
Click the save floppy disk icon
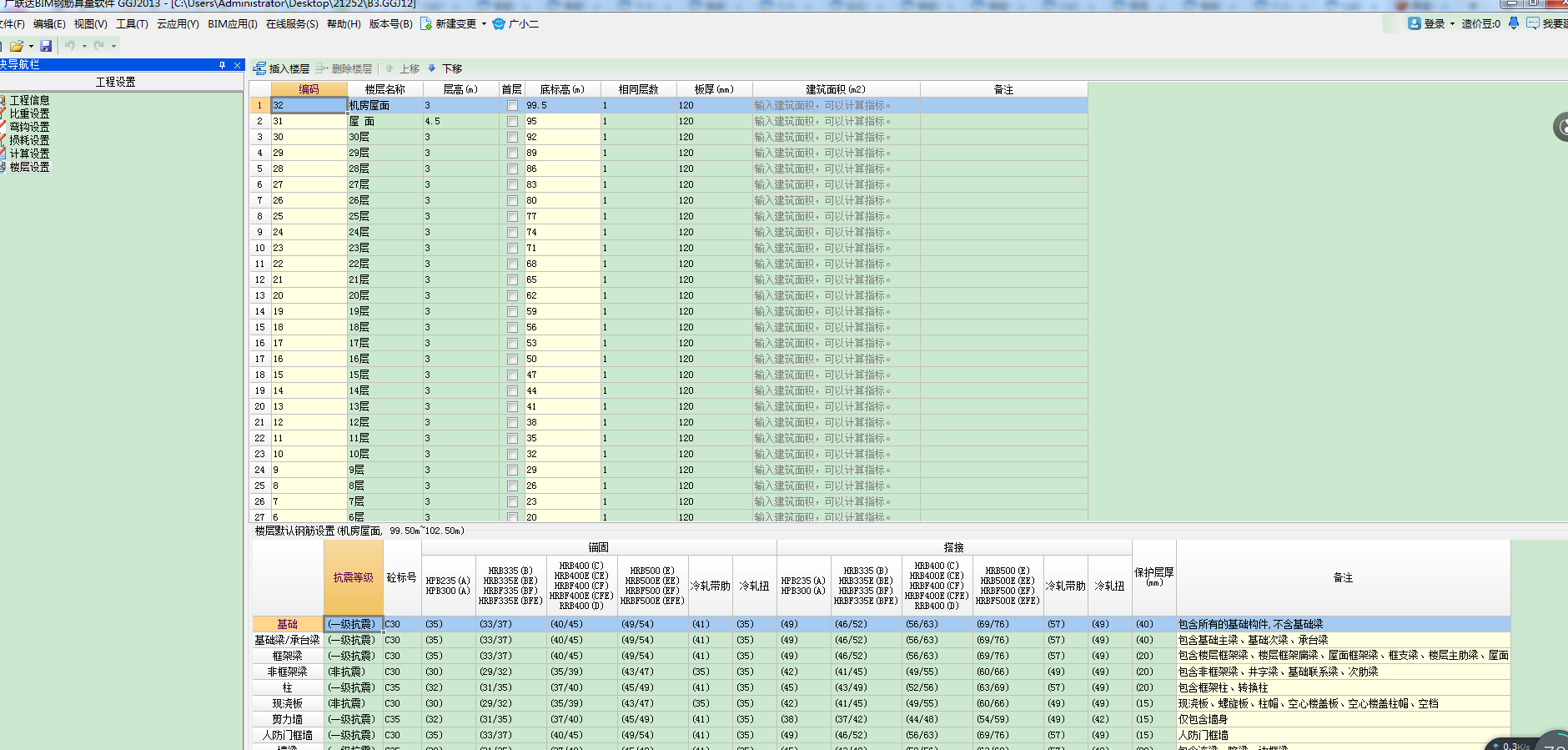coord(46,46)
